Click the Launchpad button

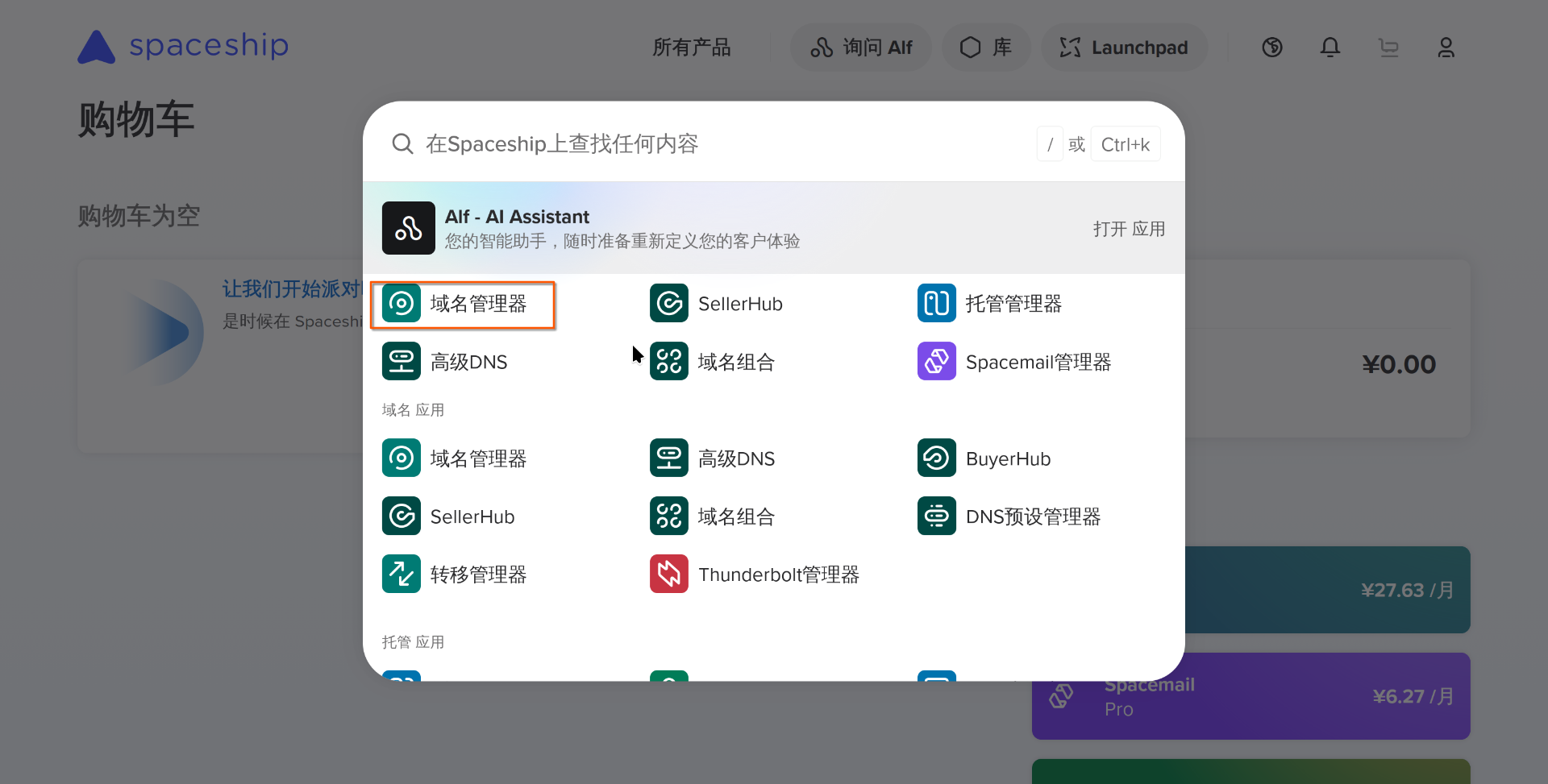pos(1124,48)
